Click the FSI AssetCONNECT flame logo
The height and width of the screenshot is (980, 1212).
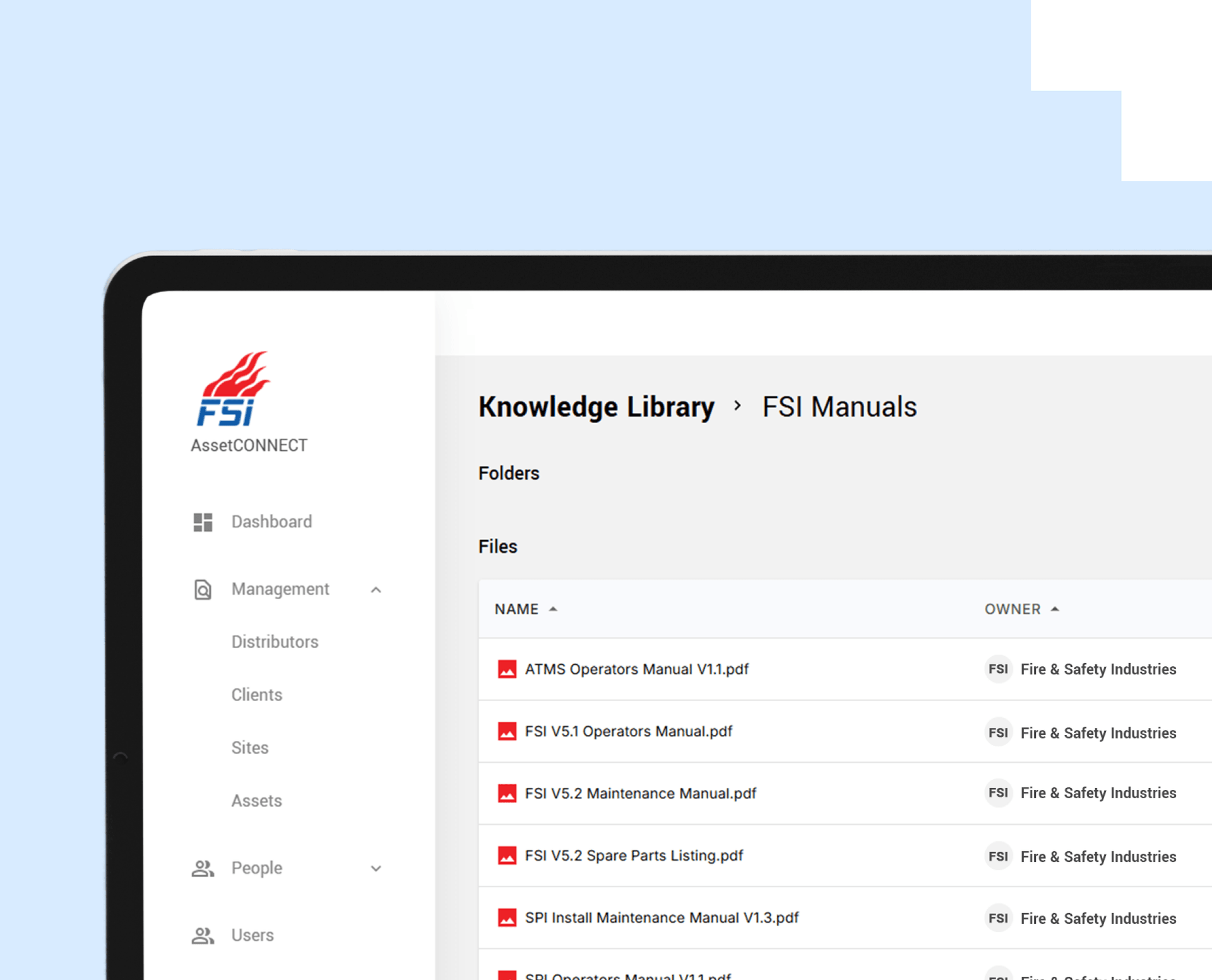[233, 390]
